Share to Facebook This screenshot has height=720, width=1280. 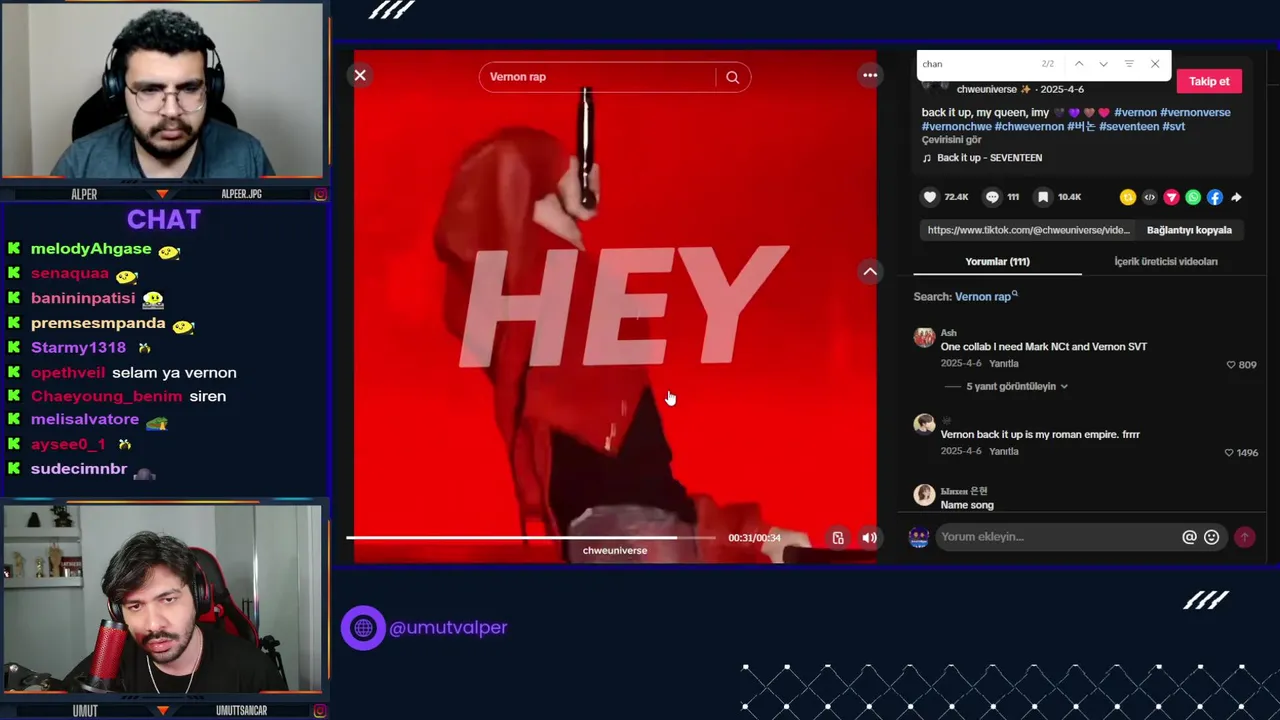(x=1215, y=197)
